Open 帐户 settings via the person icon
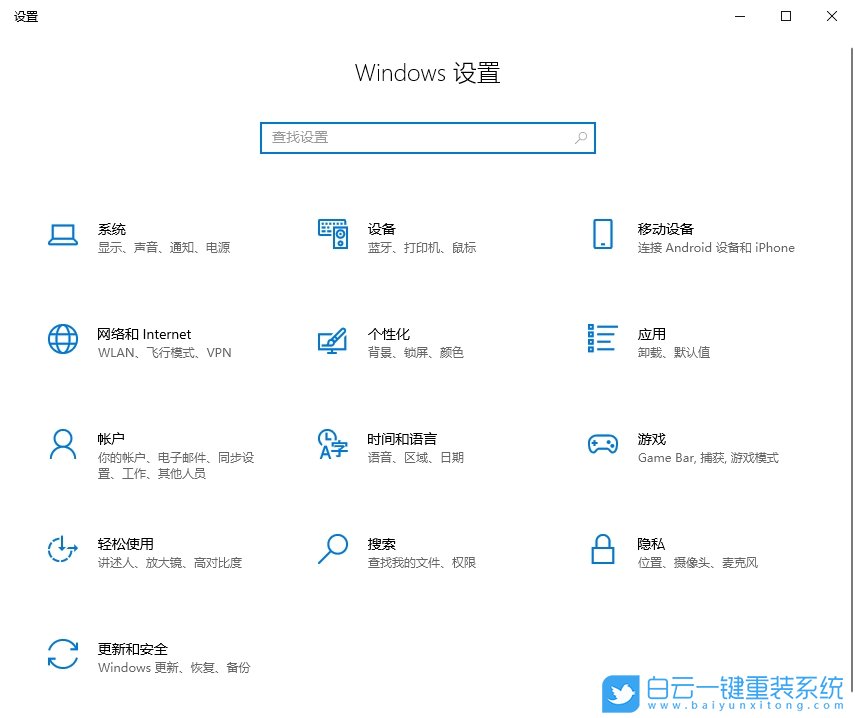The image size is (855, 718). 63,446
